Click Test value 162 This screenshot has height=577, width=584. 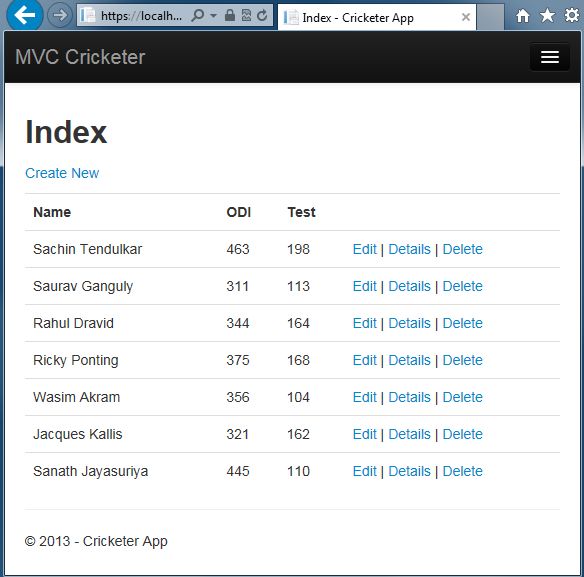(x=298, y=434)
